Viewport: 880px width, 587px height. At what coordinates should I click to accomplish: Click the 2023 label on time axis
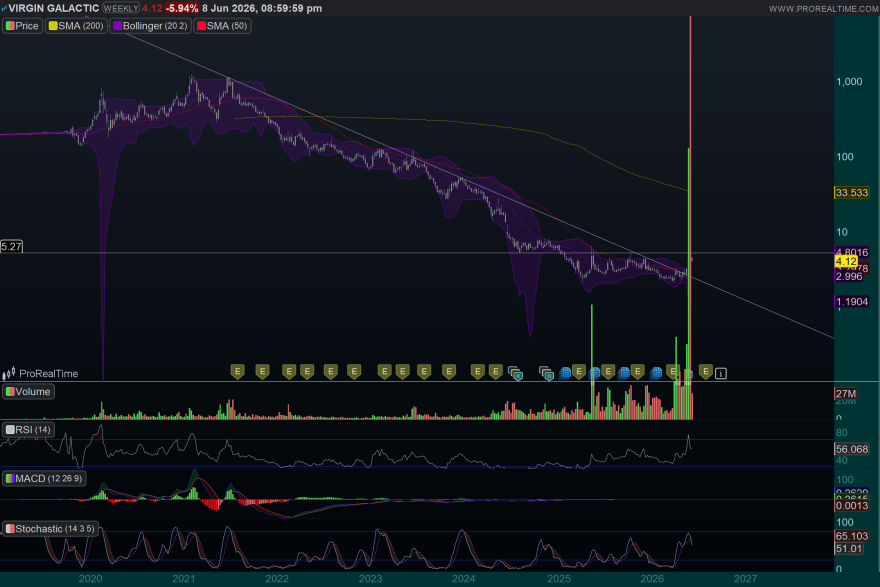point(370,579)
